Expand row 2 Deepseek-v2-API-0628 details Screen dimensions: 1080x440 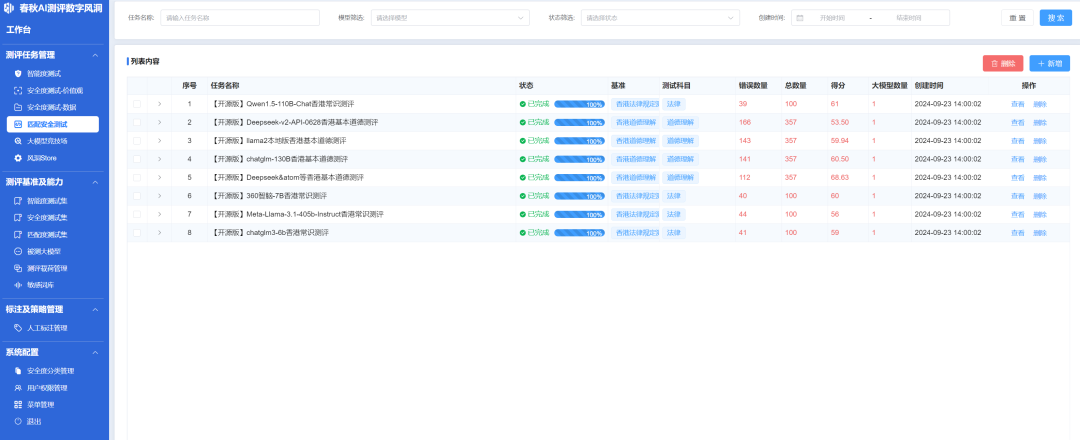click(159, 122)
